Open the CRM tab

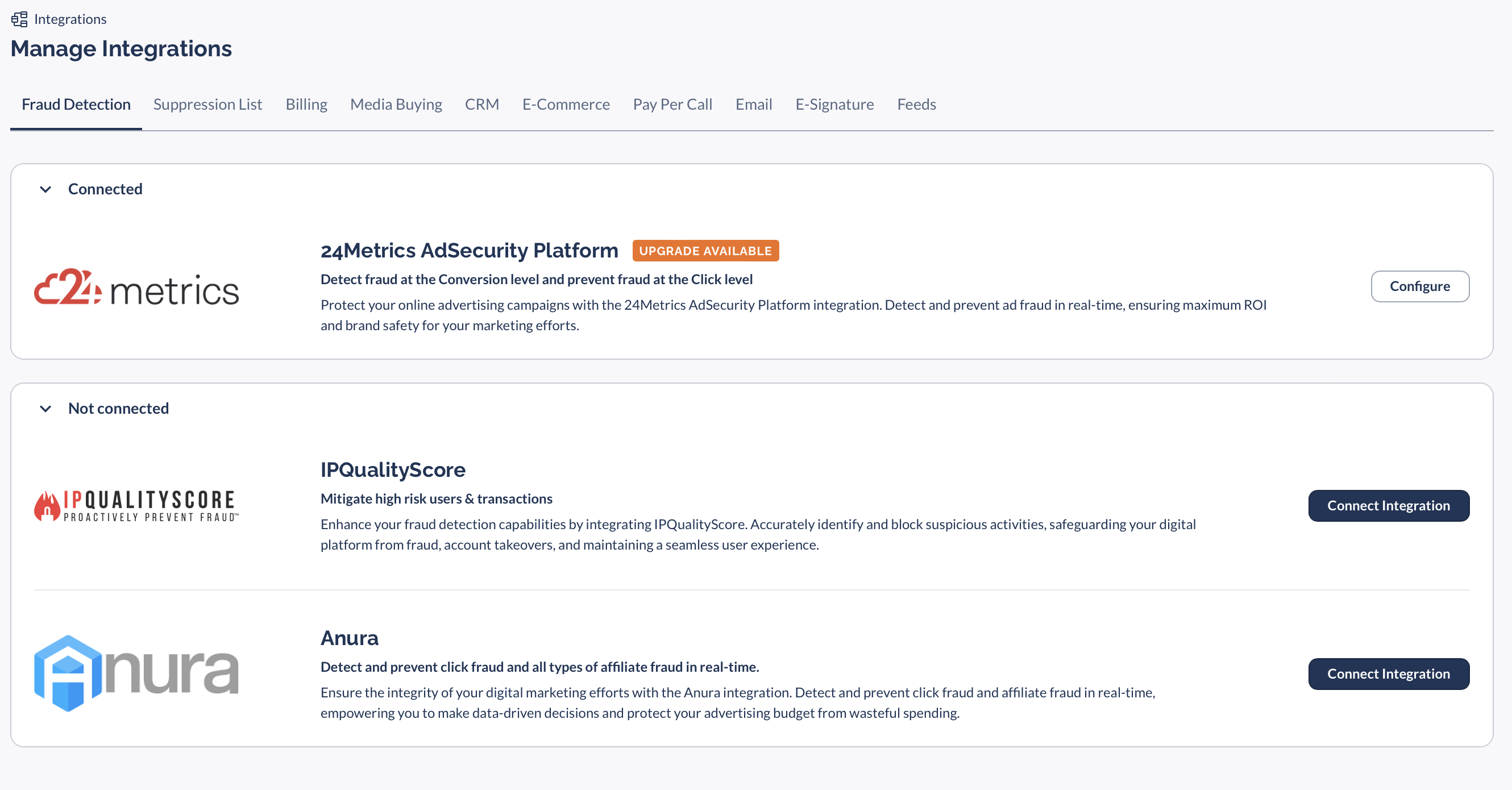[482, 105]
